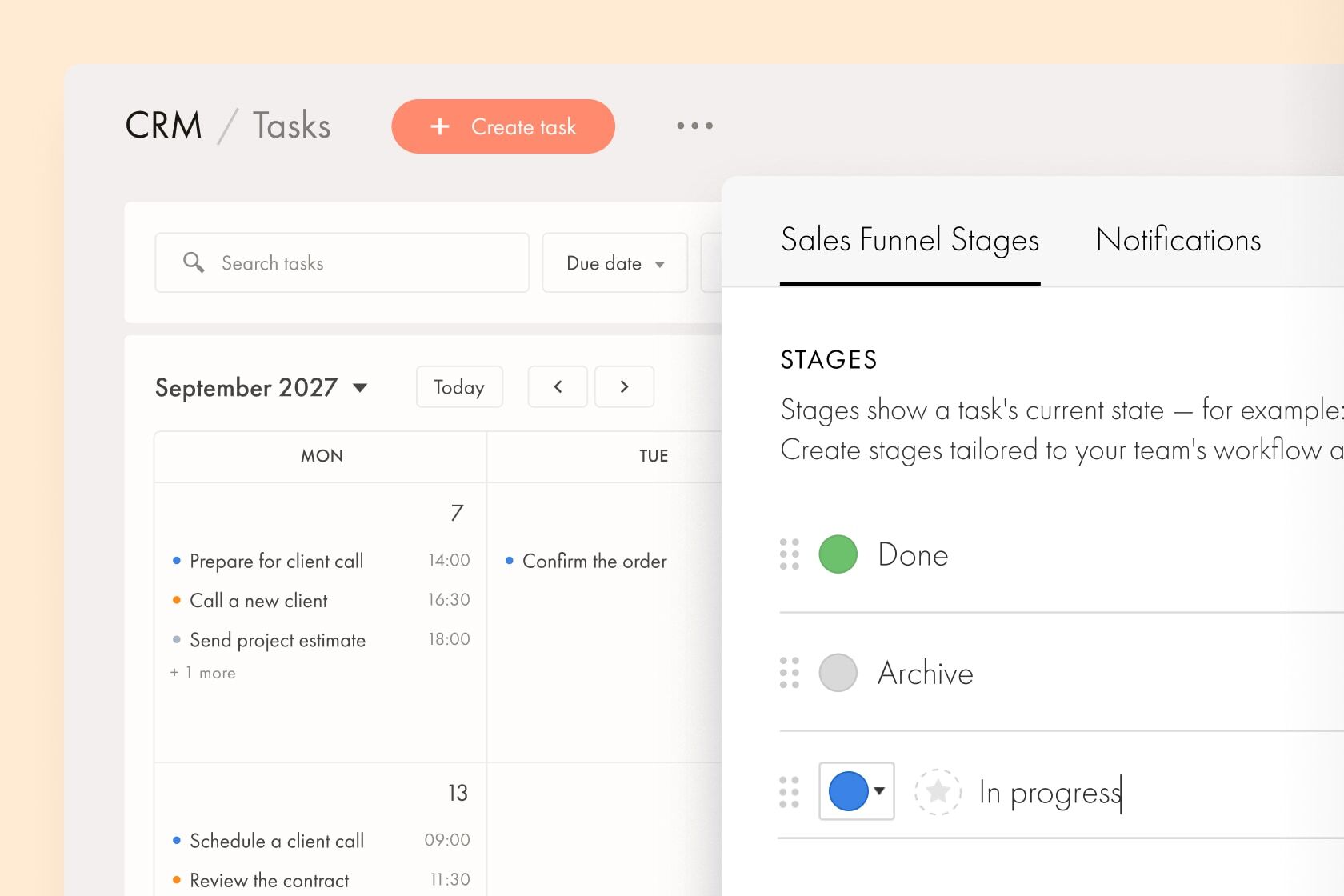Viewport: 1344px width, 896px height.
Task: Click the MON column header
Action: [x=322, y=456]
